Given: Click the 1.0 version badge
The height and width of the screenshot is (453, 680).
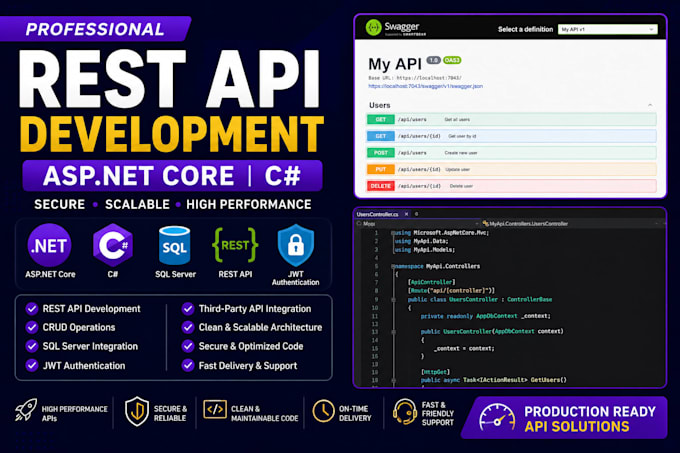Looking at the screenshot, I should click(x=433, y=60).
